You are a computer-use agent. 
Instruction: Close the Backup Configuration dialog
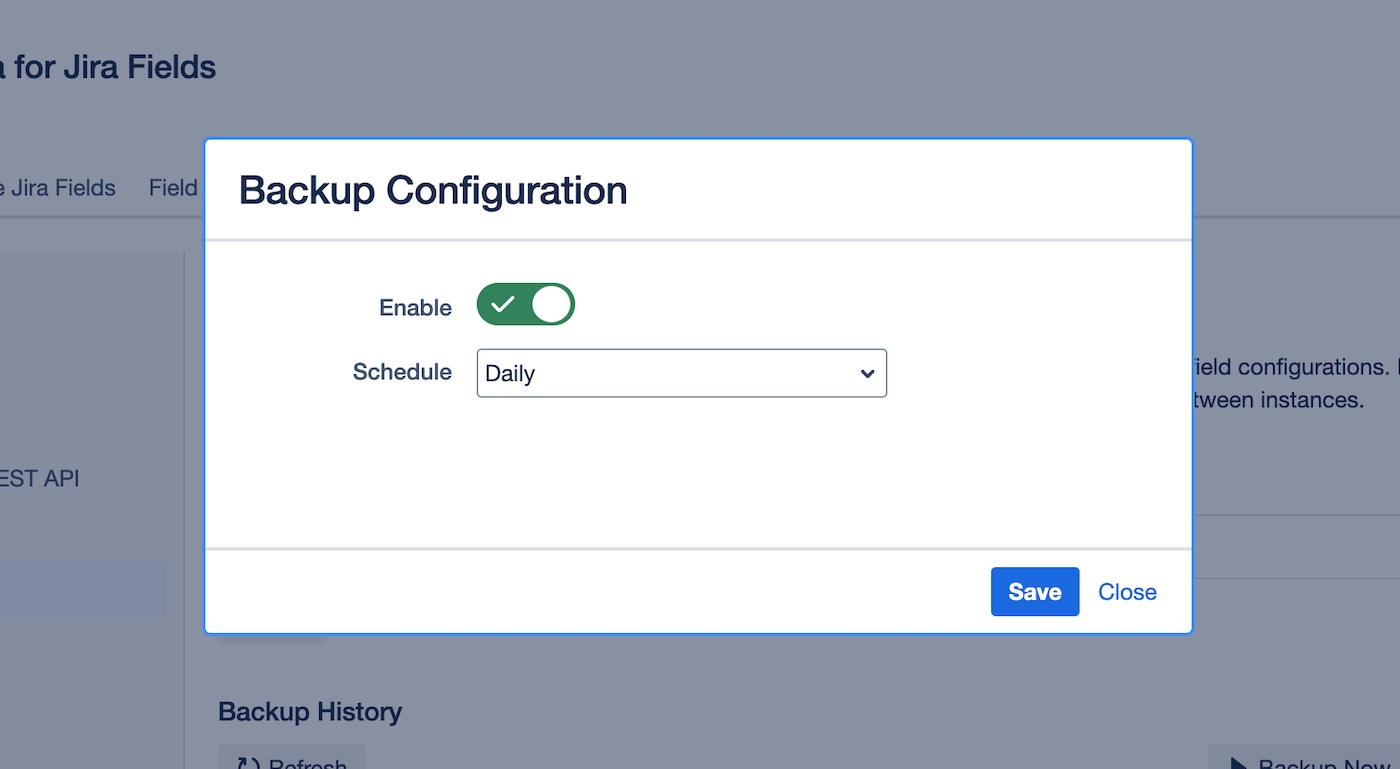pos(1127,592)
